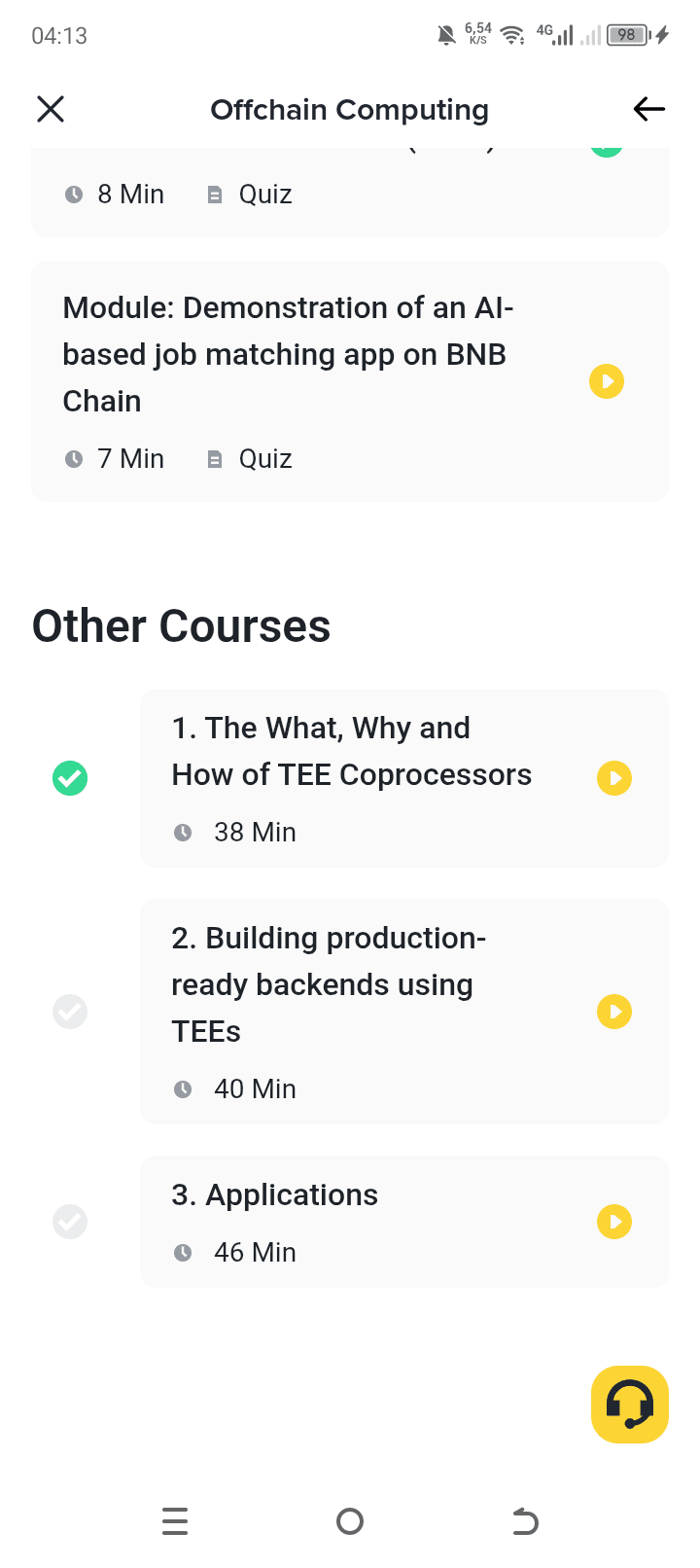Open Quiz for the 7 Min module

click(250, 459)
